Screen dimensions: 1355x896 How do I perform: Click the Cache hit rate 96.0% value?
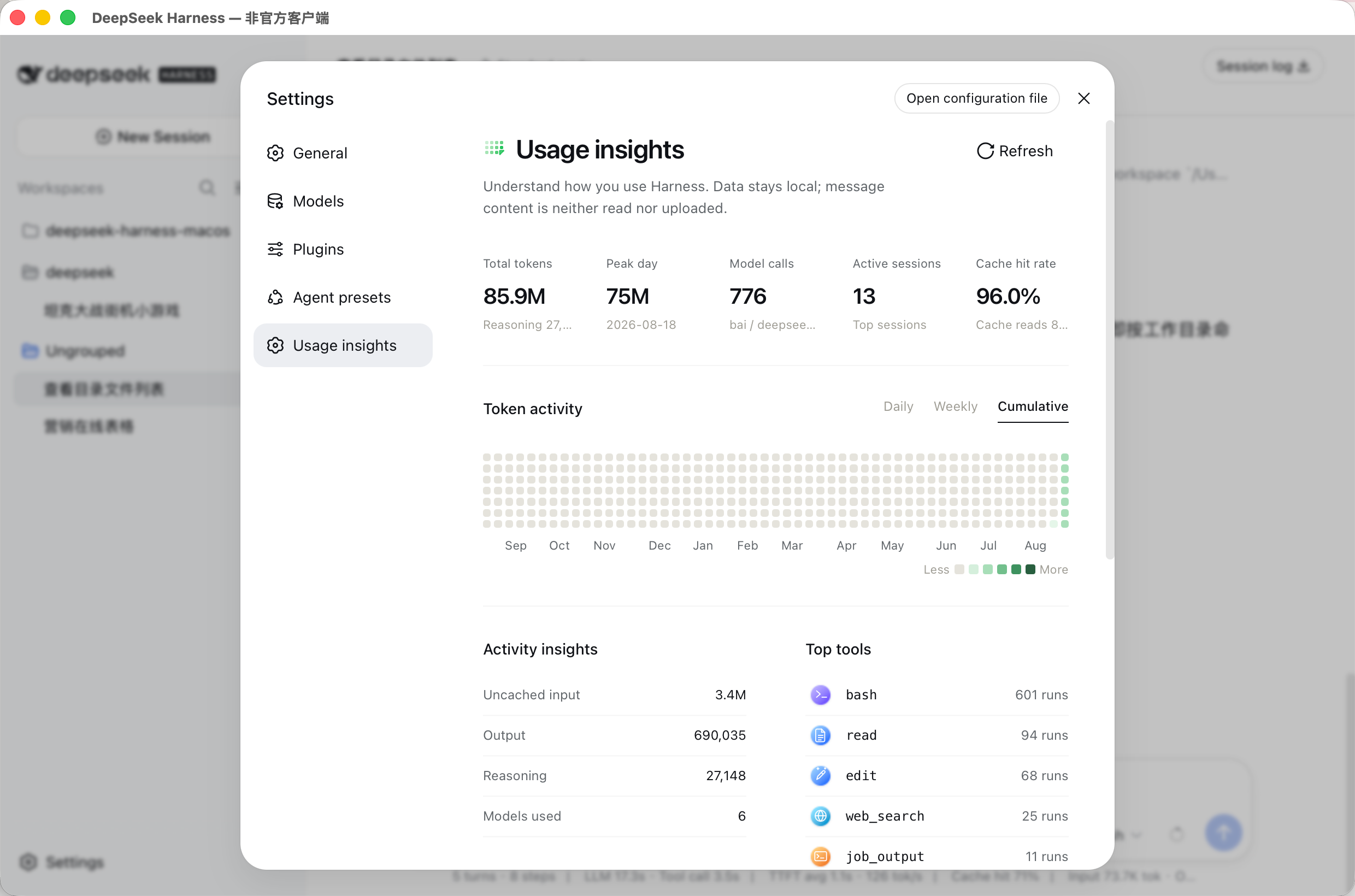click(1008, 296)
